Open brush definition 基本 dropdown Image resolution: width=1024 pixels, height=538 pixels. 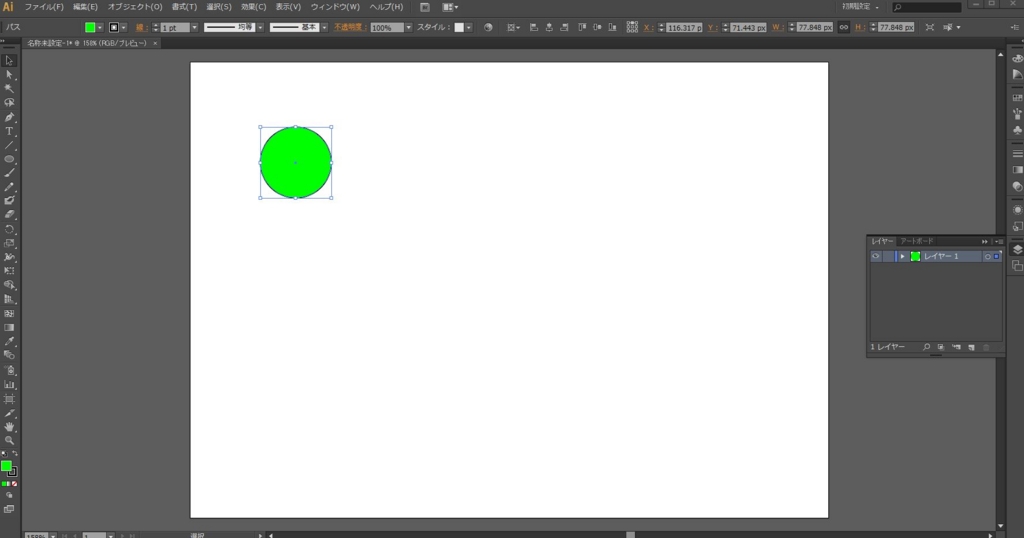[324, 27]
